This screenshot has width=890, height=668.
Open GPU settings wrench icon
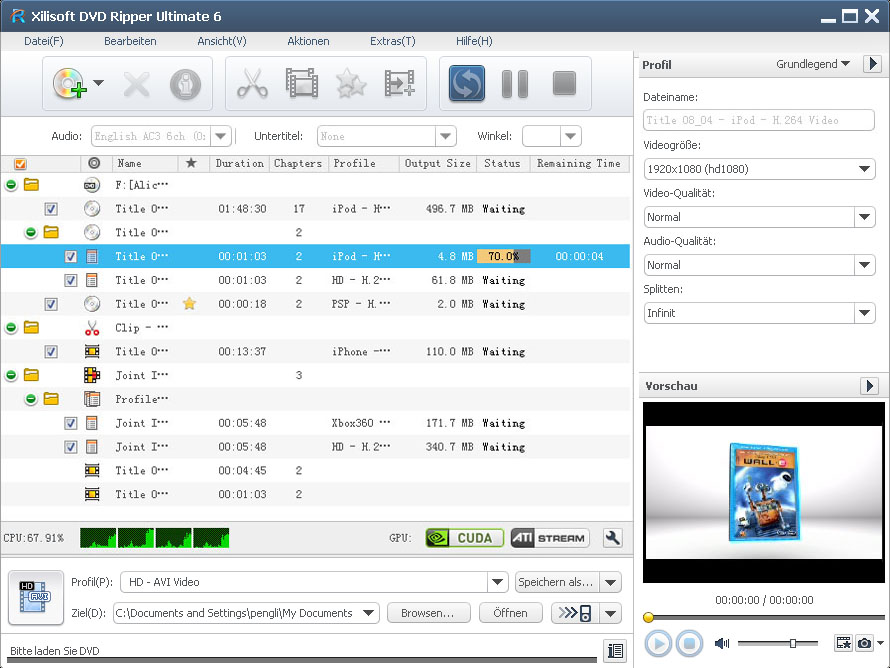pos(612,537)
